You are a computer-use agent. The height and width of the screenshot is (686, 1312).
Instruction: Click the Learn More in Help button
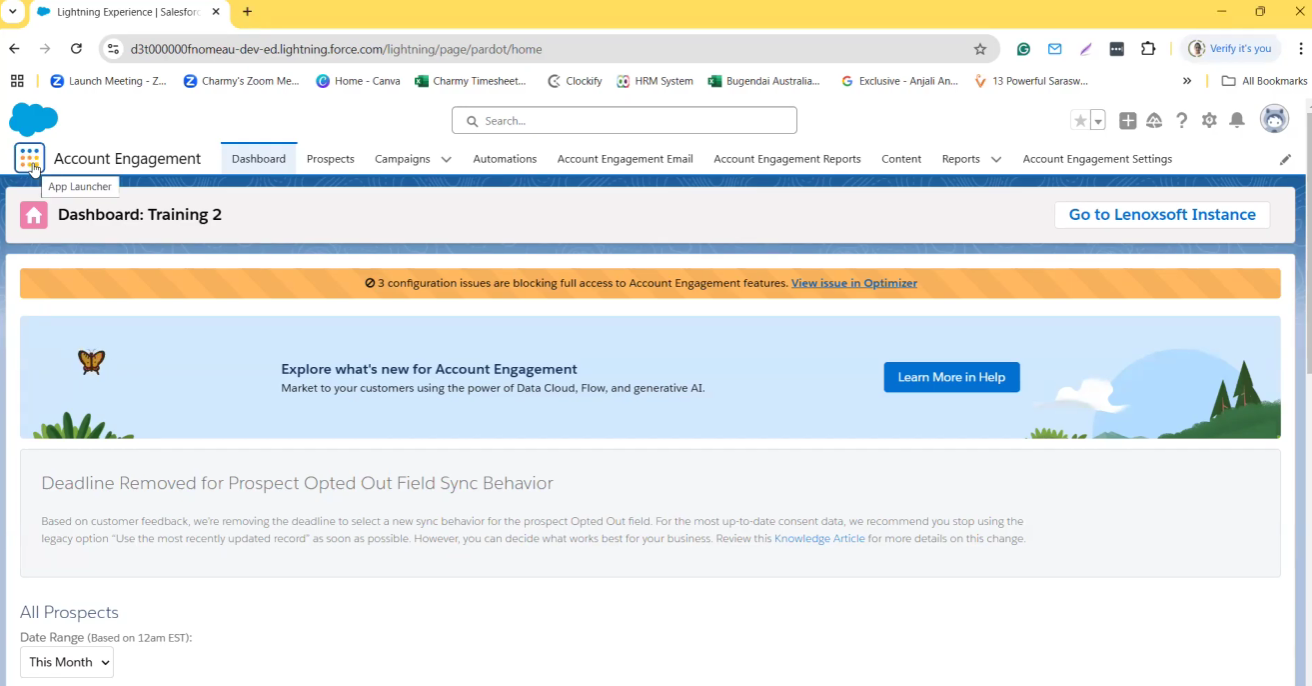(x=951, y=377)
